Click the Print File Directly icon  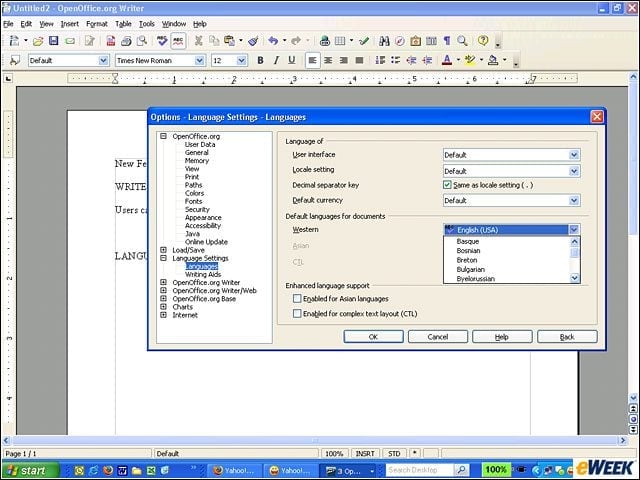(126, 41)
